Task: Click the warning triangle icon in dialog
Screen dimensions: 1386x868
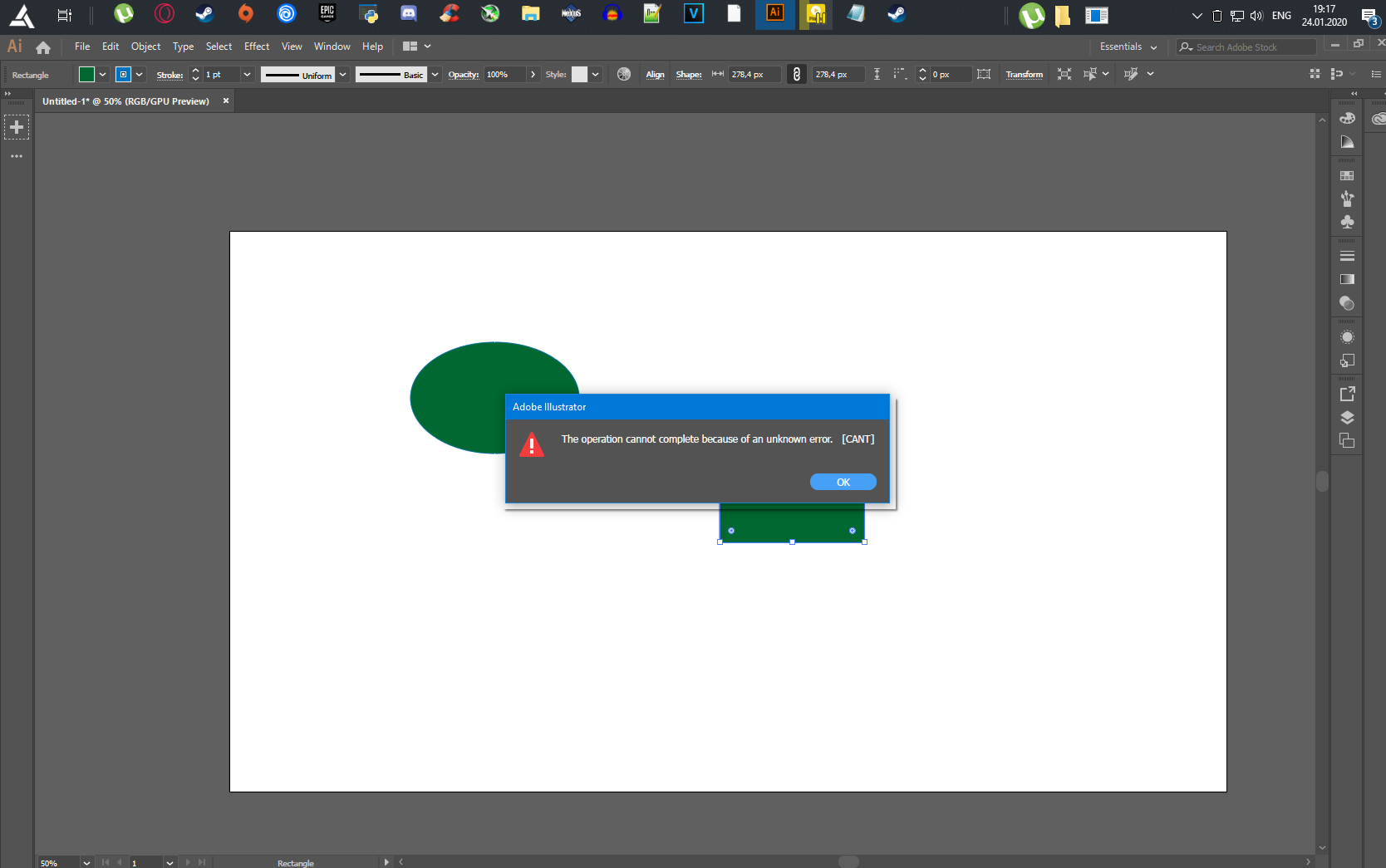Action: (532, 444)
